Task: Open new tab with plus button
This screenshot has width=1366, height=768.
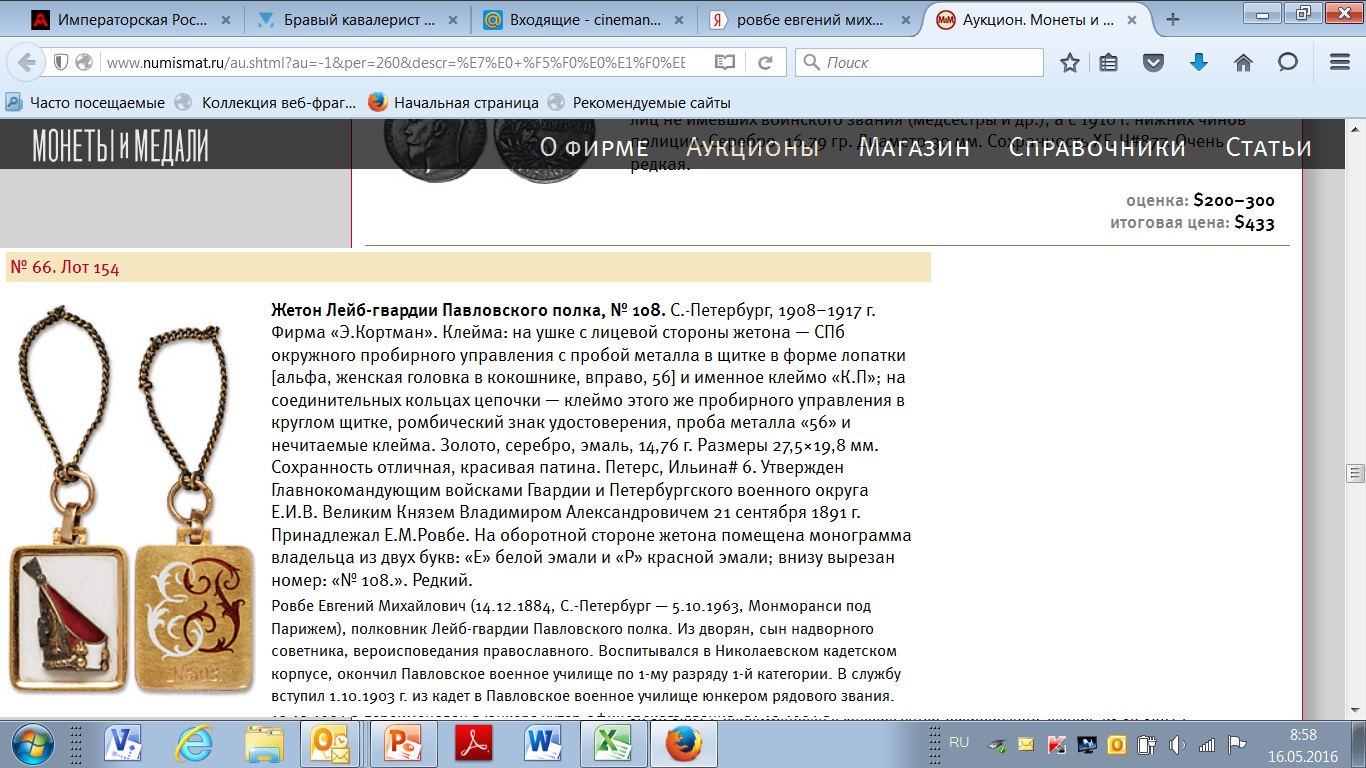Action: pyautogui.click(x=1173, y=19)
